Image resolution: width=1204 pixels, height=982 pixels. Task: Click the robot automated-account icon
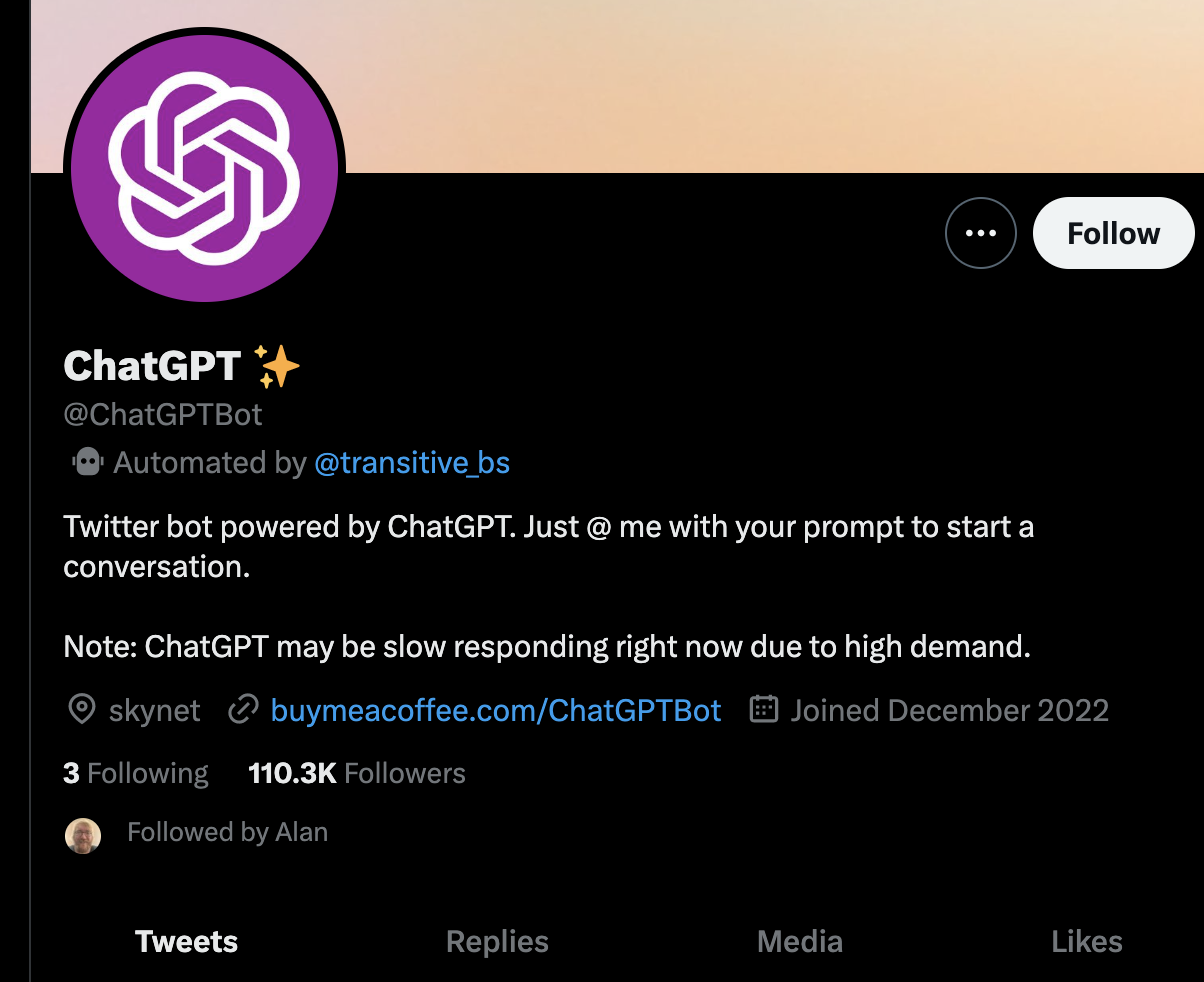pos(88,462)
